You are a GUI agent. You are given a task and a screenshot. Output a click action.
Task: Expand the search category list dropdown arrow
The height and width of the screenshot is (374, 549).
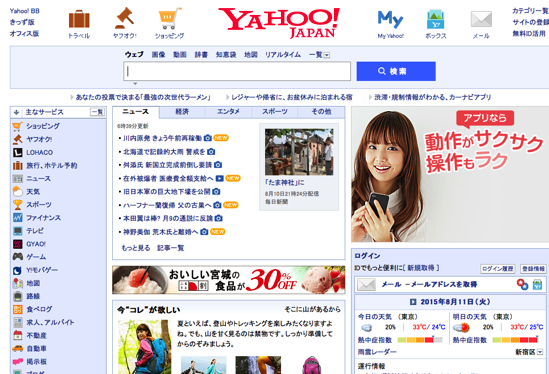click(327, 55)
